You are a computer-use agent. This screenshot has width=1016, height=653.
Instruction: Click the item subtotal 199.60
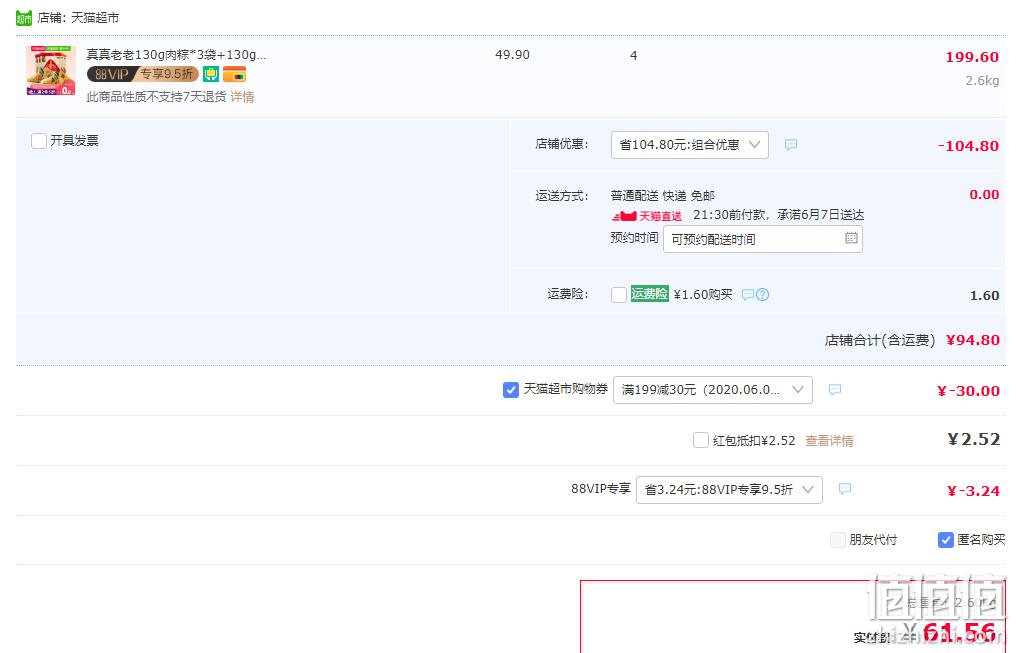[972, 57]
